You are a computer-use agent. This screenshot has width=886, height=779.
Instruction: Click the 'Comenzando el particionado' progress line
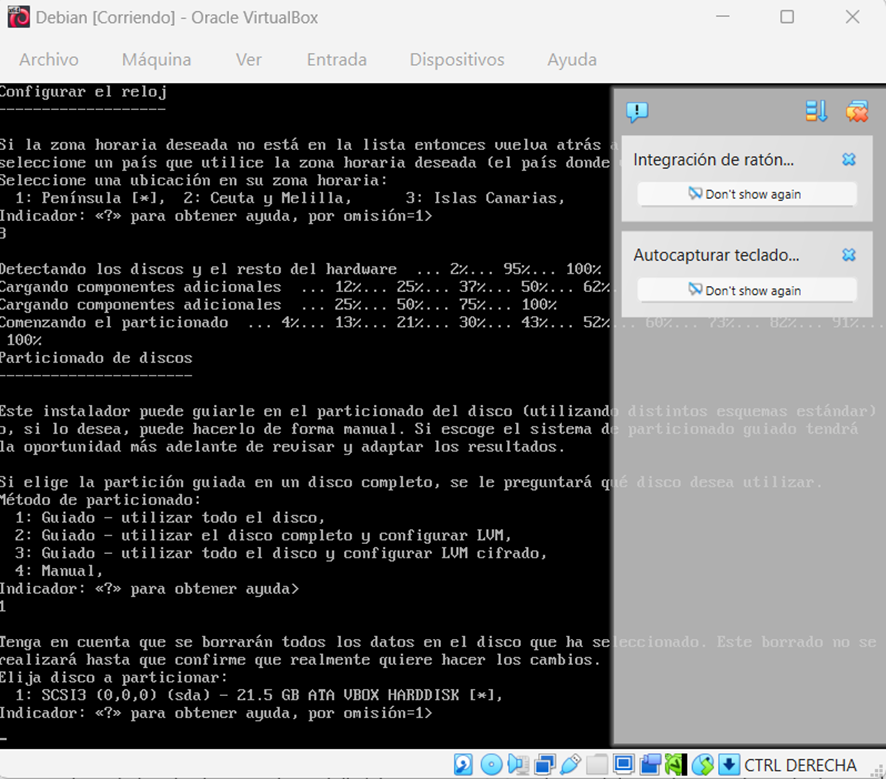tap(305, 323)
